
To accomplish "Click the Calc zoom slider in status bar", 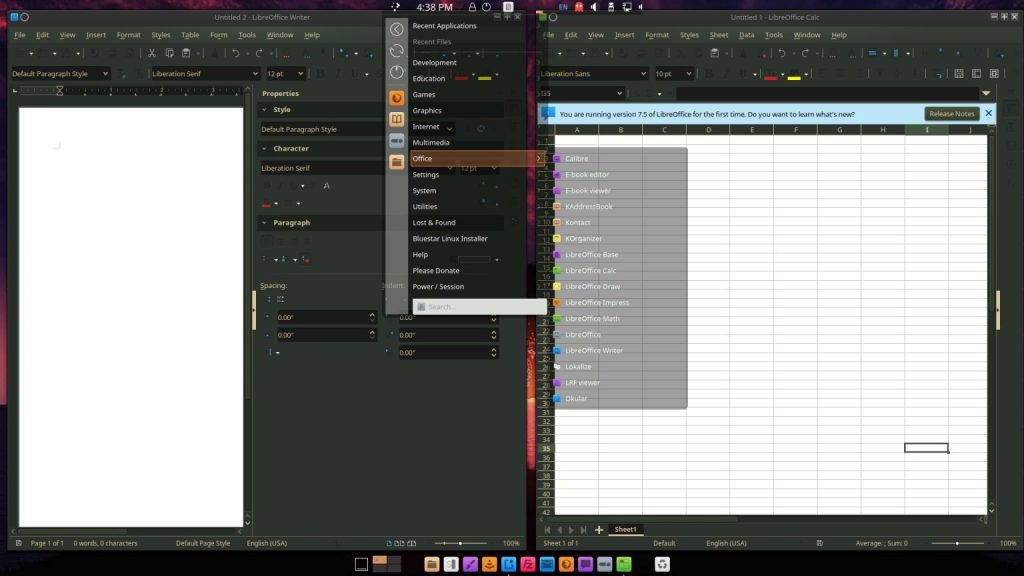I will [956, 543].
